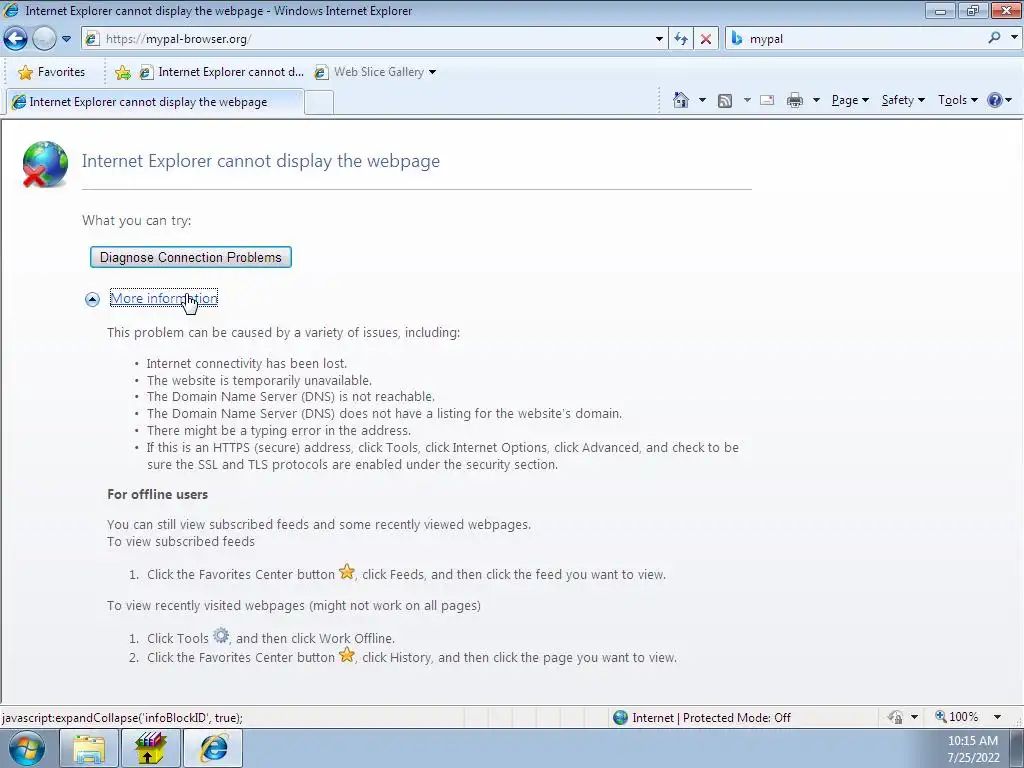
Task: Click the 100% zoom level button
Action: click(957, 717)
